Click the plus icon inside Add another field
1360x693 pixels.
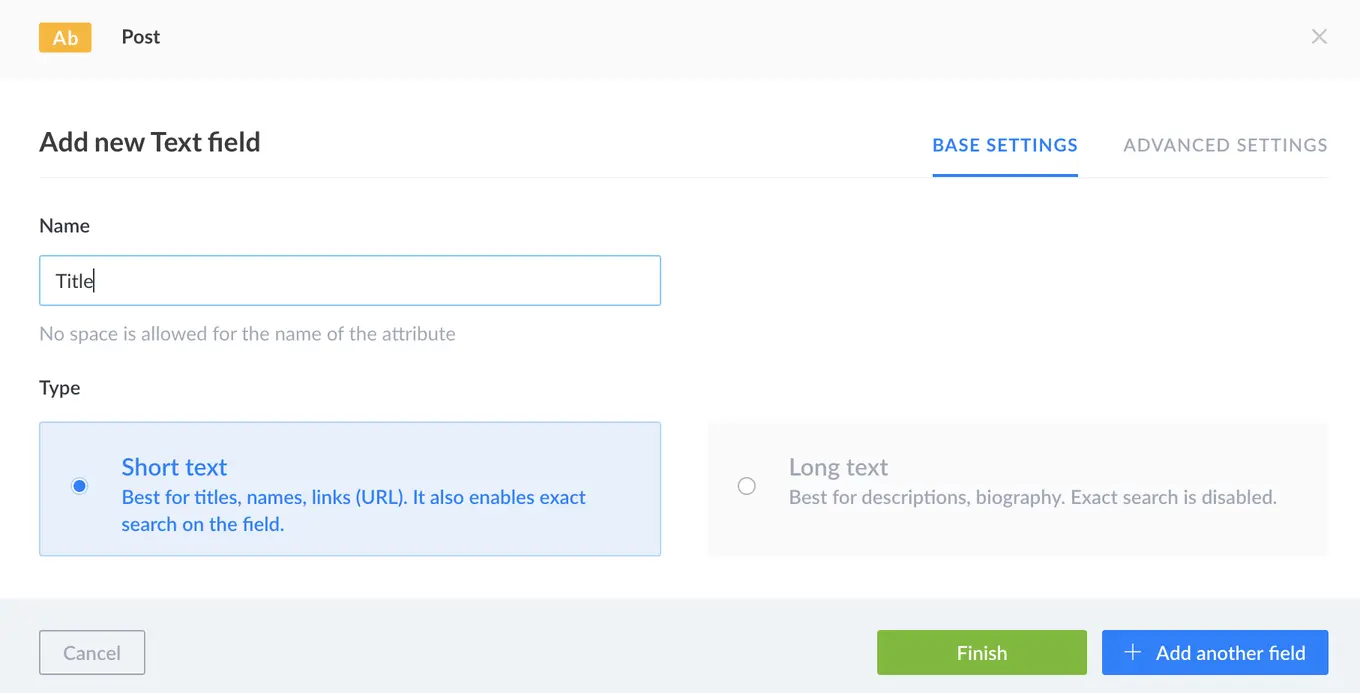(1131, 652)
